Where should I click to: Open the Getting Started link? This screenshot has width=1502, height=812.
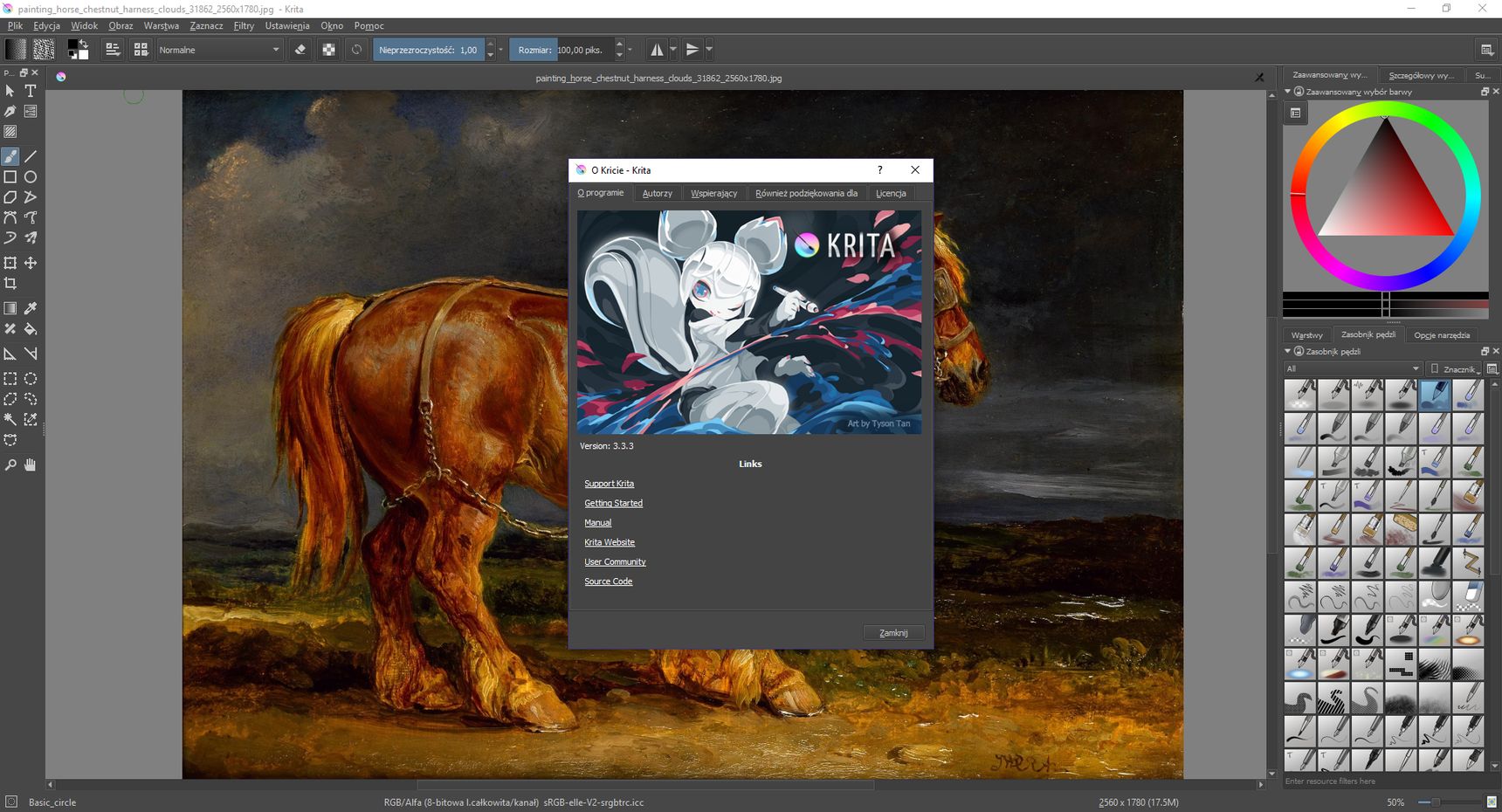(x=614, y=503)
